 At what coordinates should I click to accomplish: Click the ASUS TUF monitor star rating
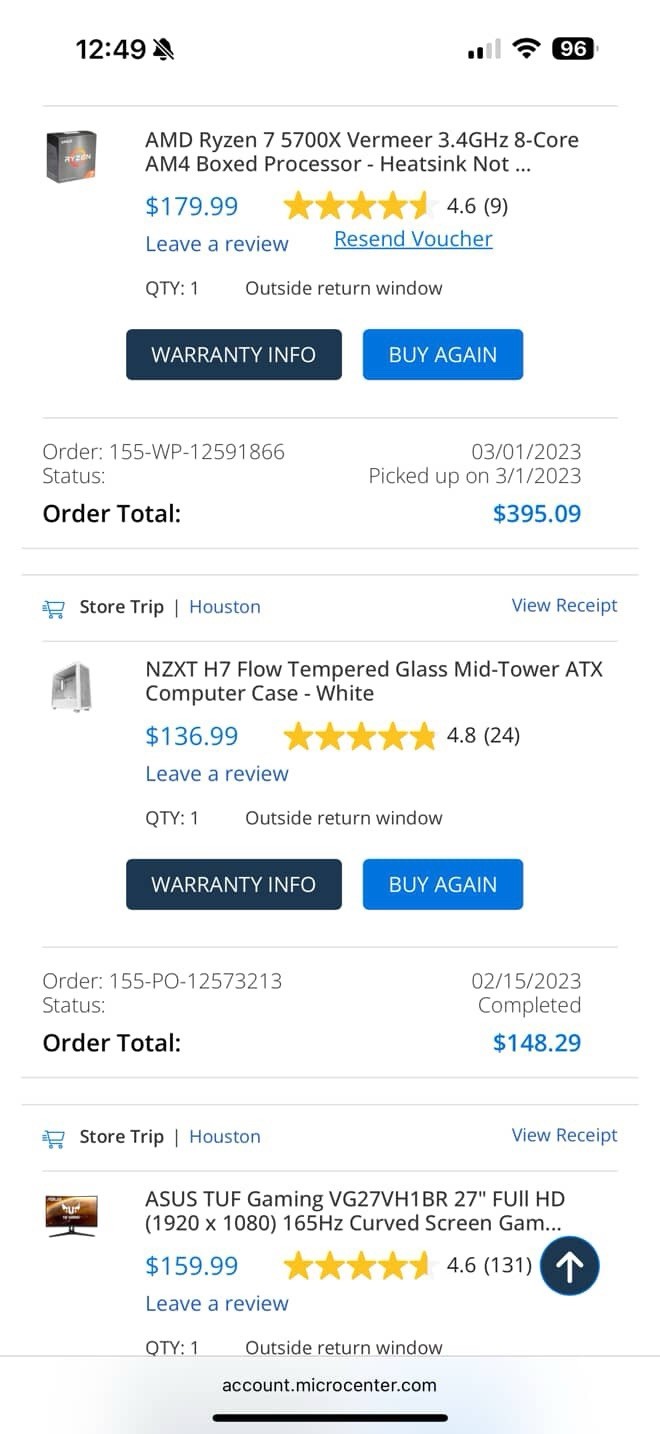[x=357, y=1266]
